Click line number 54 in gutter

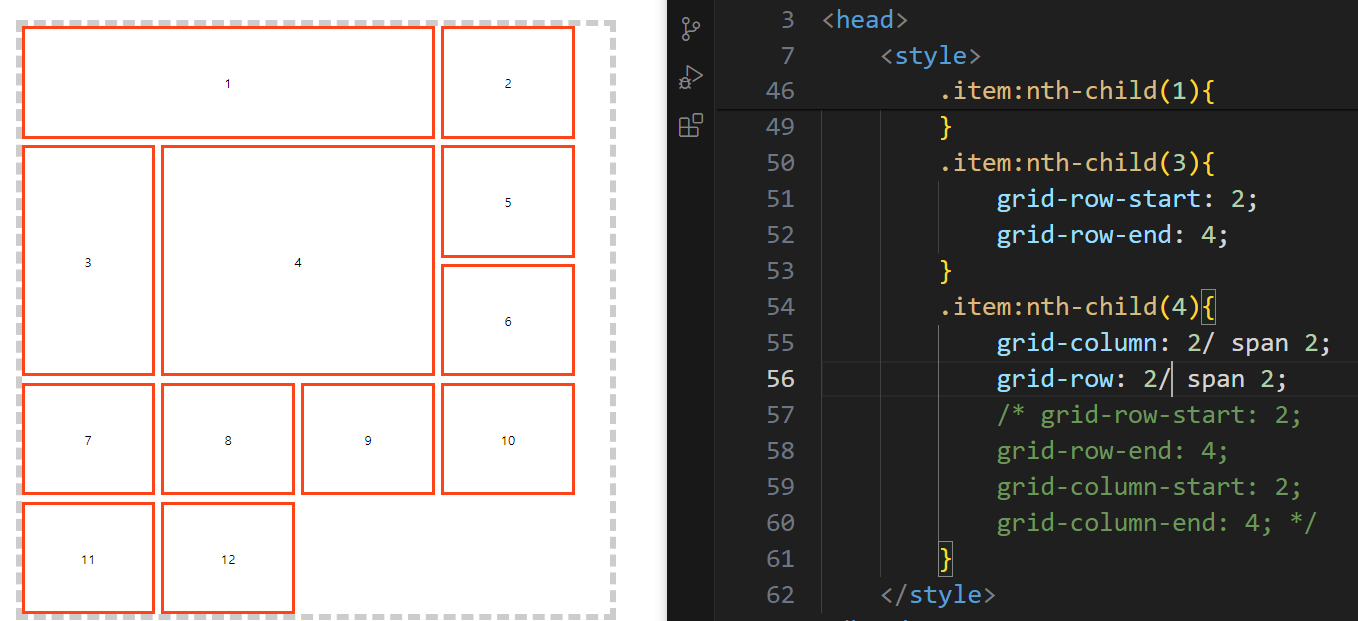tap(780, 307)
